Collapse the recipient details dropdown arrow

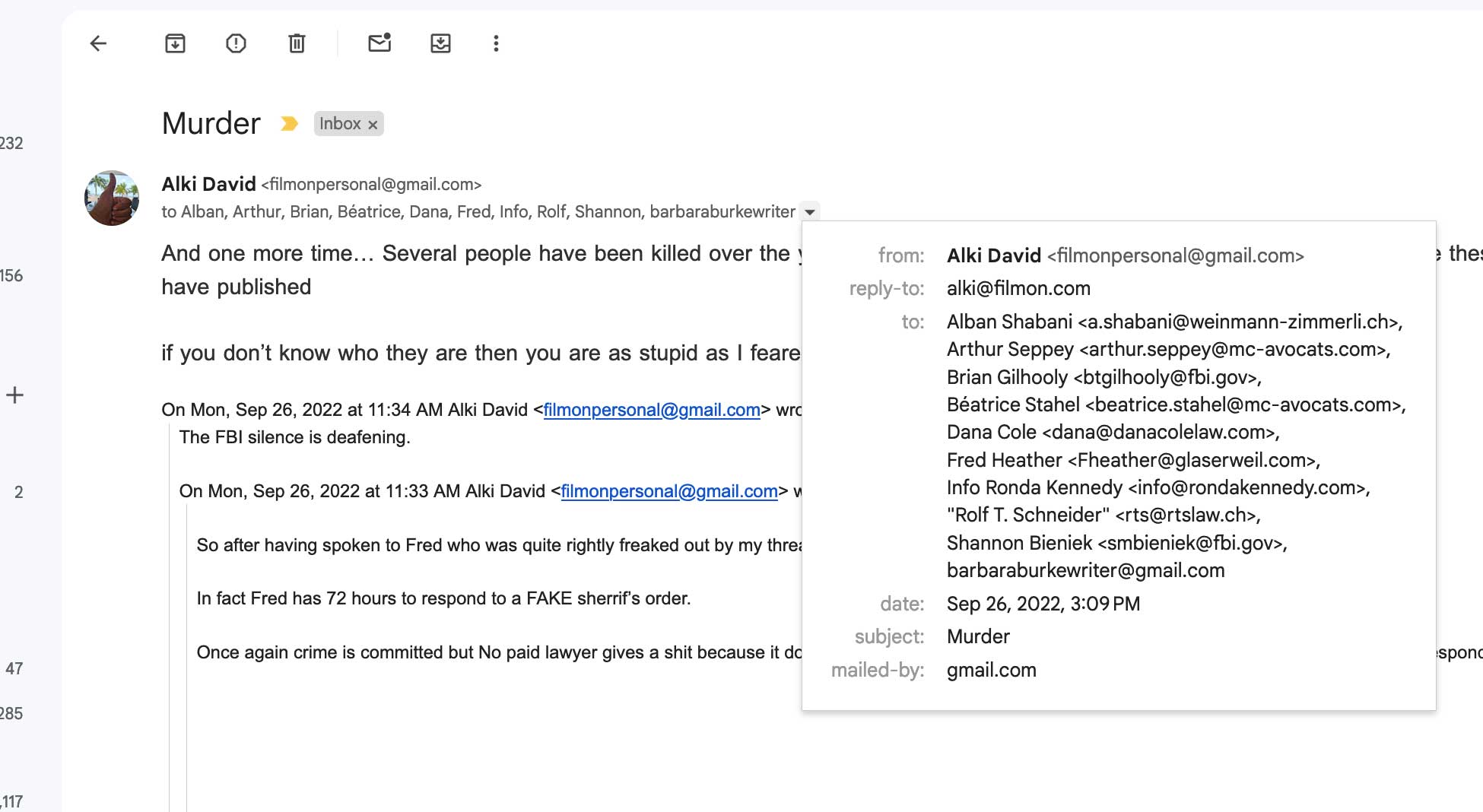click(810, 212)
